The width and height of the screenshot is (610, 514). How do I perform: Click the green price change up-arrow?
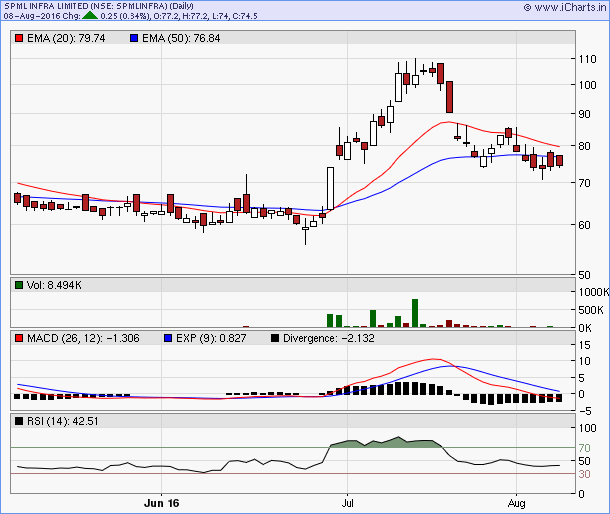[90, 16]
